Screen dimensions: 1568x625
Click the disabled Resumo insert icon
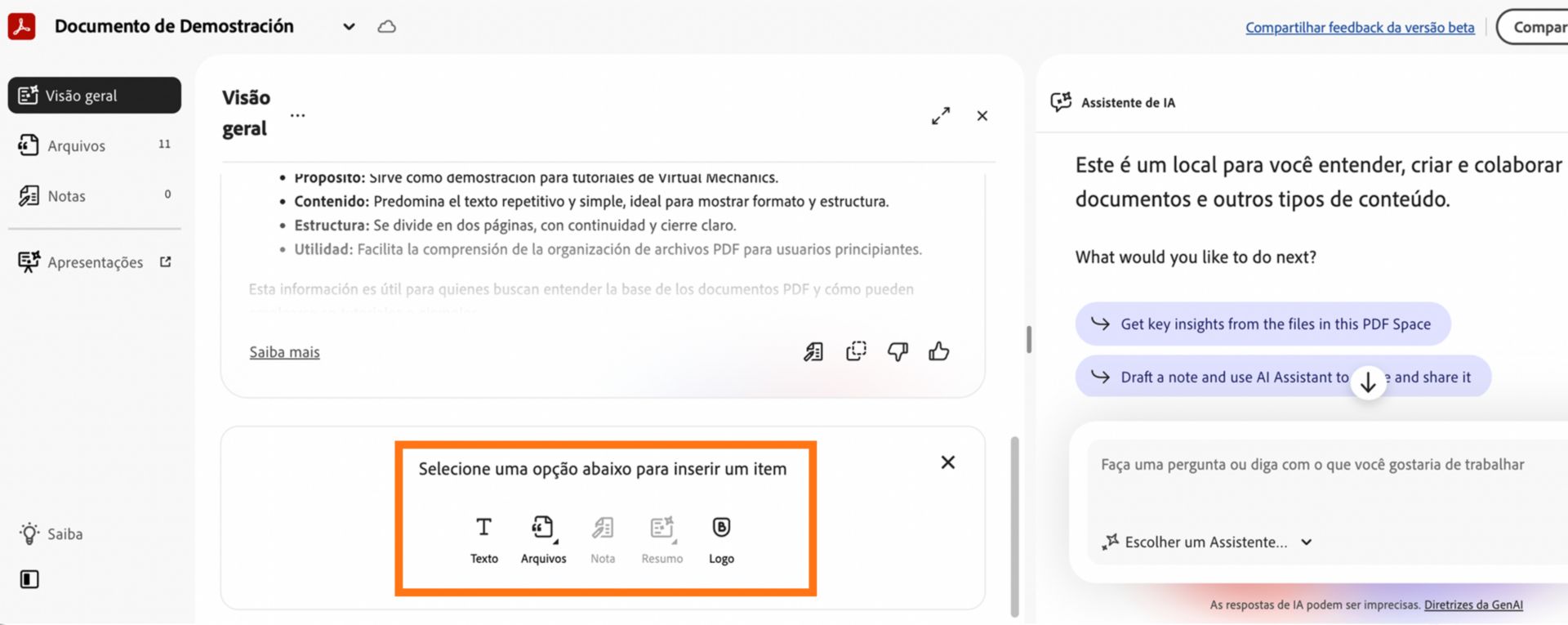[x=661, y=539]
